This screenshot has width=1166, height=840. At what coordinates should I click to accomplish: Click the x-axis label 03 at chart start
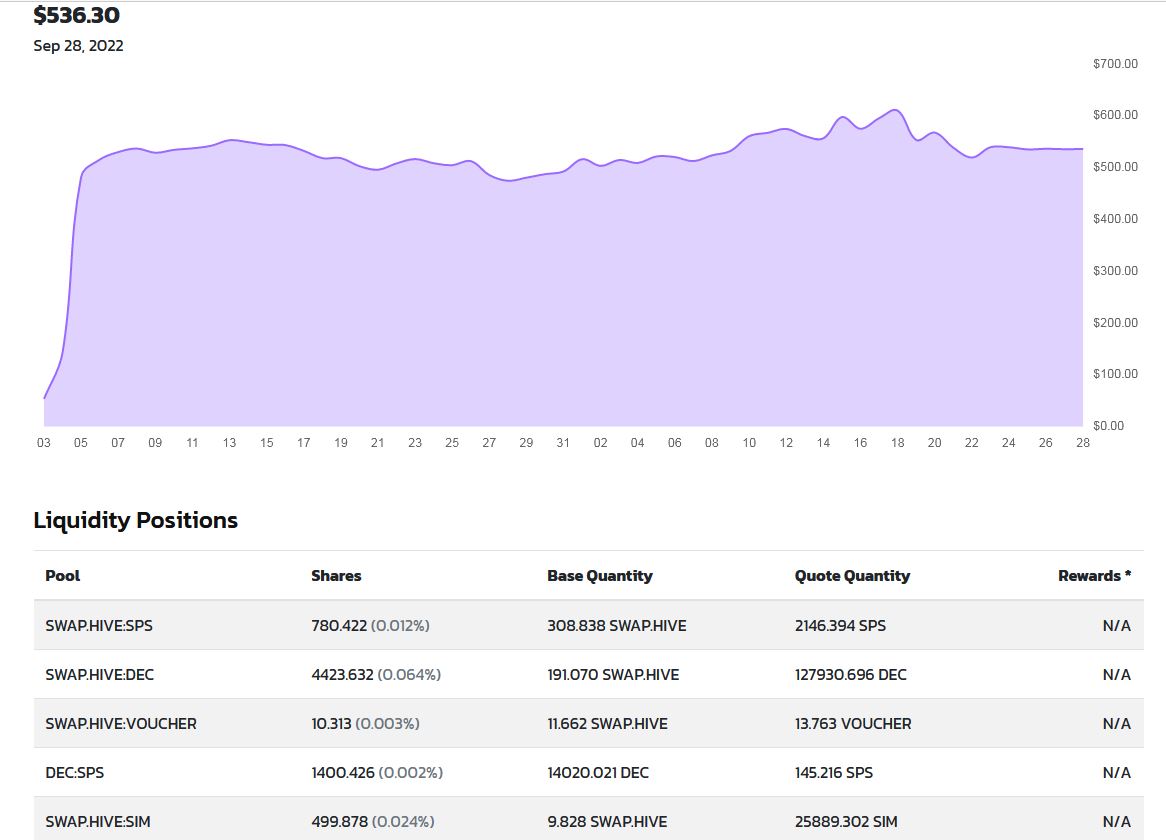click(x=44, y=443)
